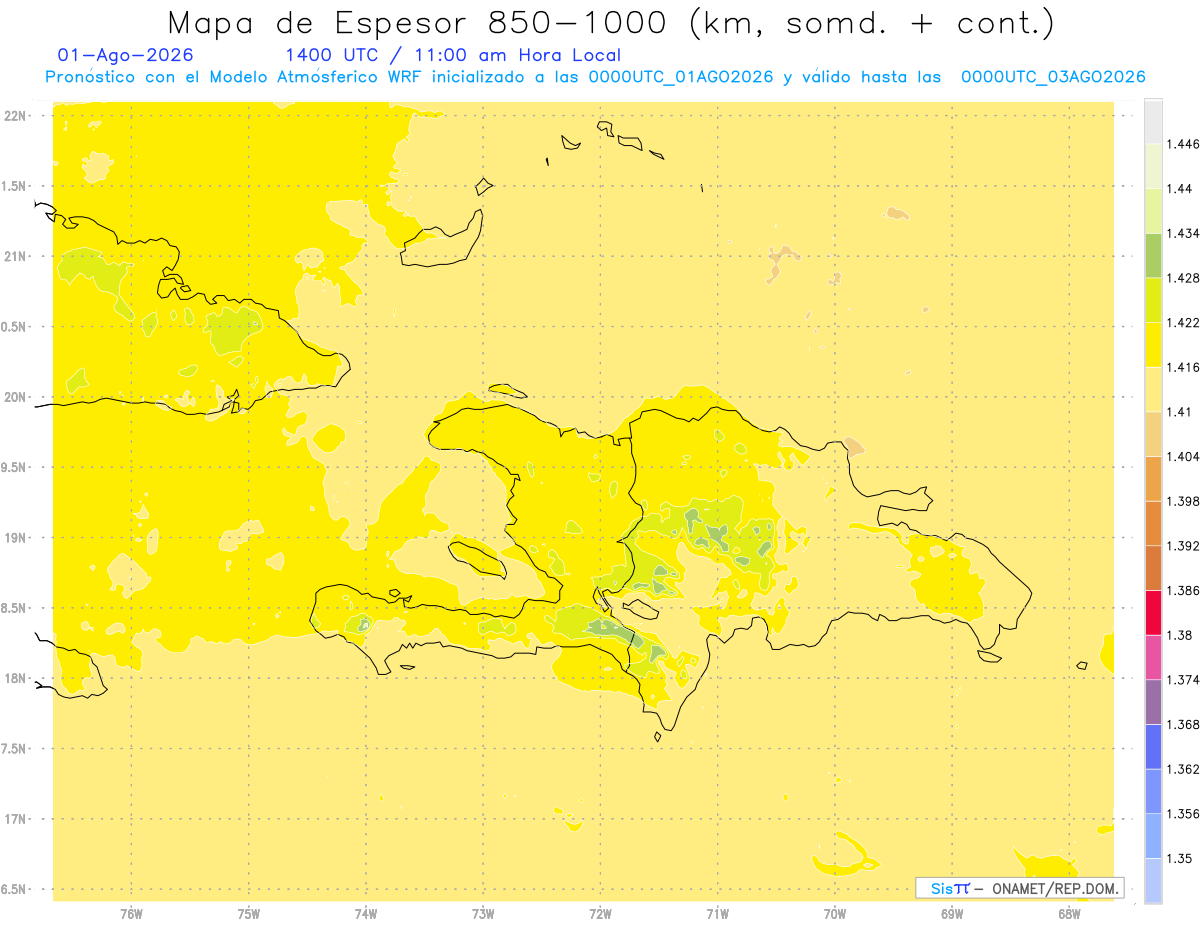The image size is (1200, 927).
Task: Click the legend value '1.41'
Action: pyautogui.click(x=1179, y=412)
